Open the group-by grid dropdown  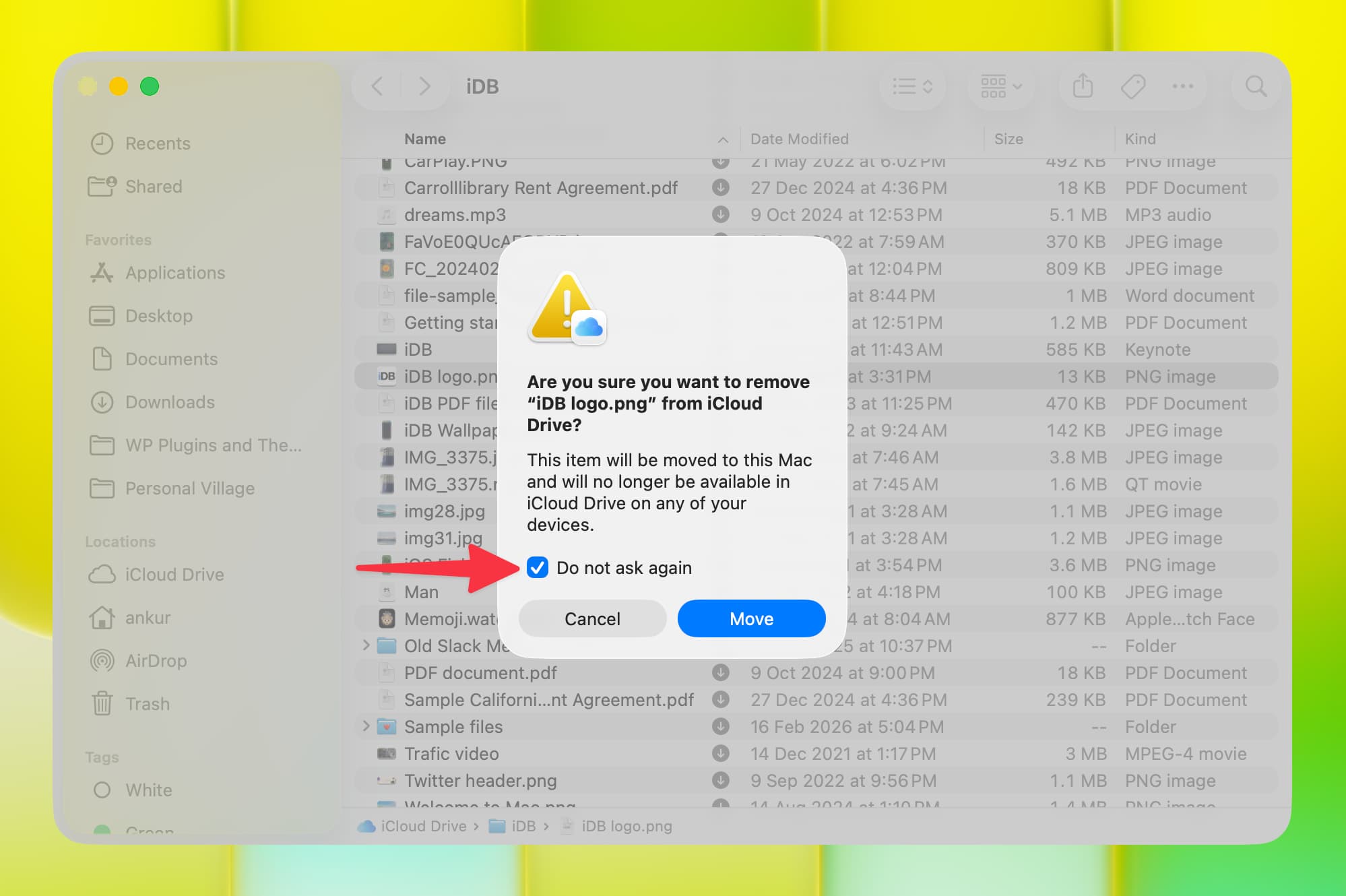1001,86
